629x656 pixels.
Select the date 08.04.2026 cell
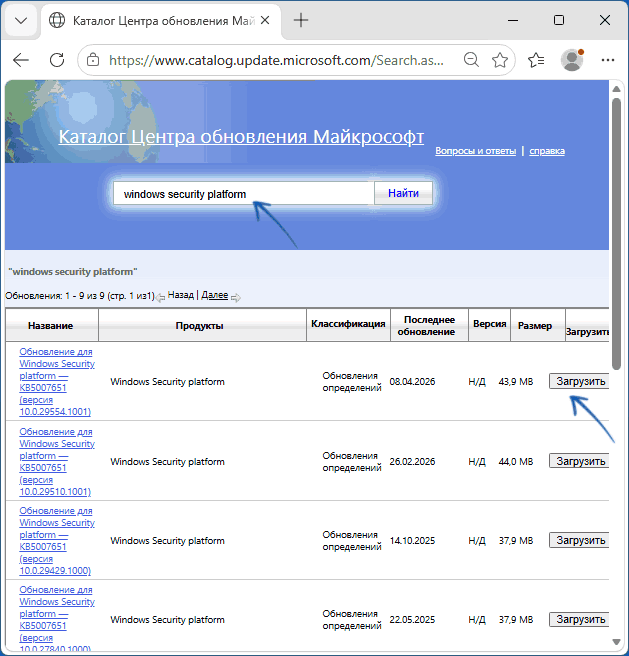point(412,382)
